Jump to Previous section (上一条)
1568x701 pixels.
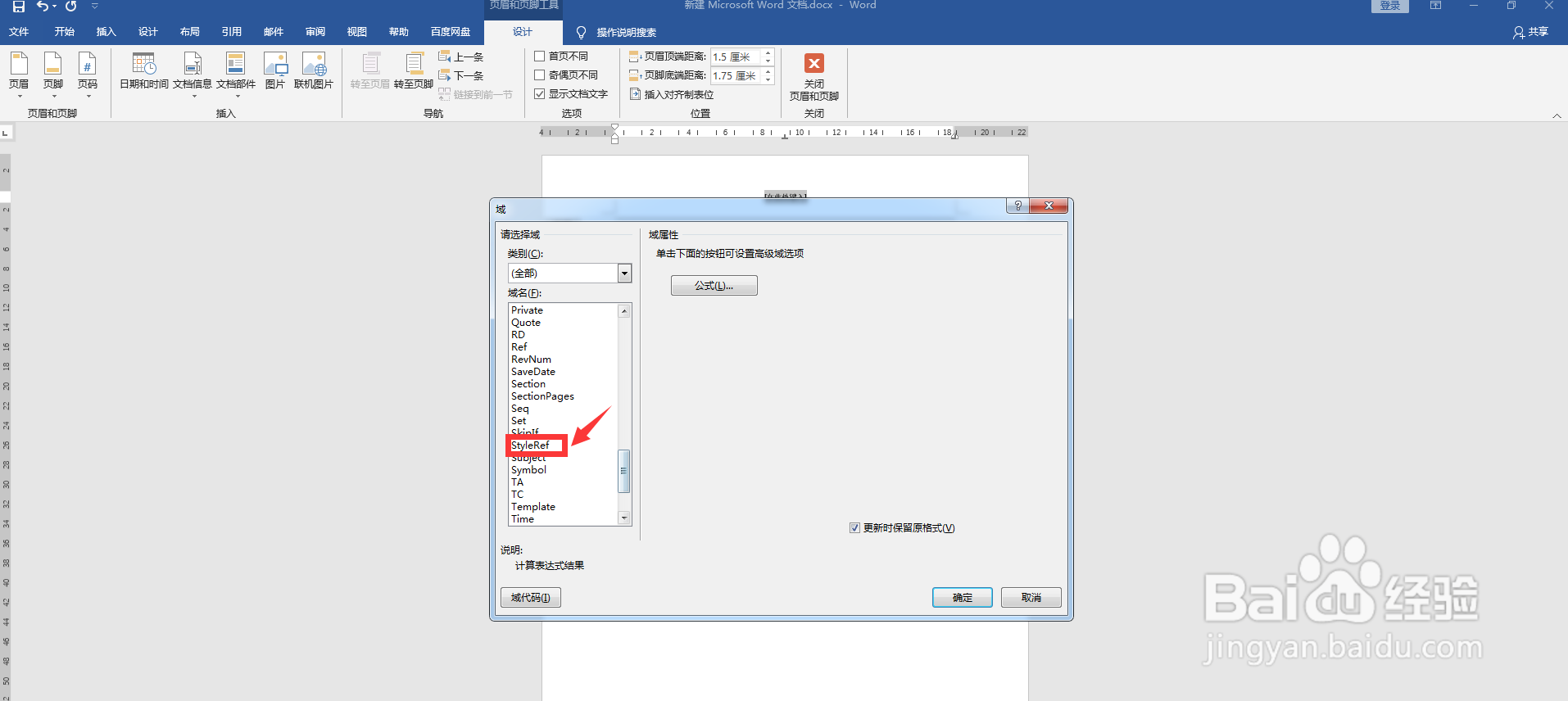coord(461,57)
